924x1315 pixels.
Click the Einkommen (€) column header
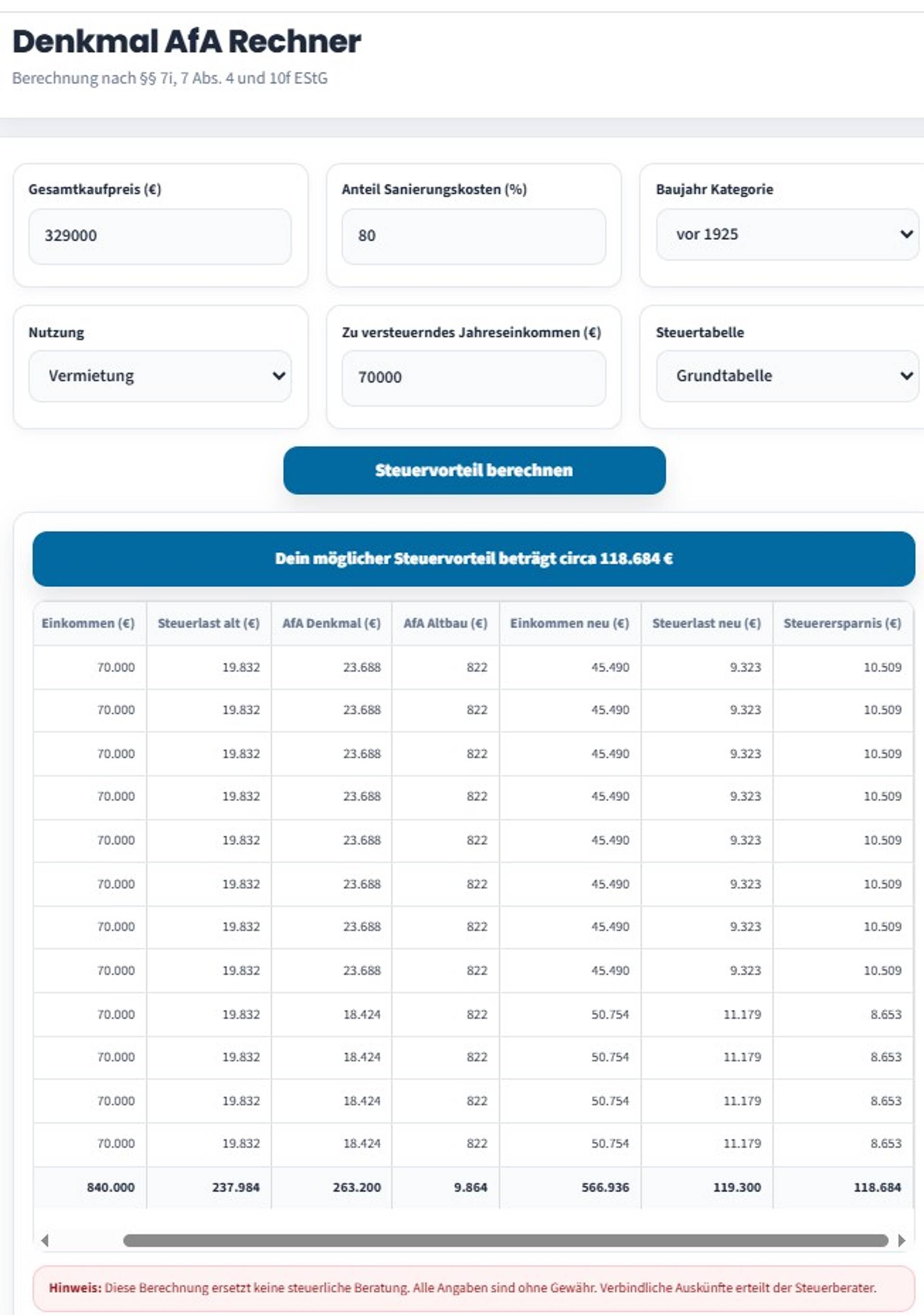[90, 624]
